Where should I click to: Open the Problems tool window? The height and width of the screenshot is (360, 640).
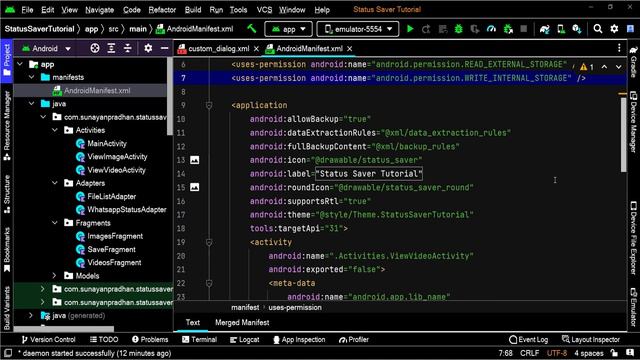150,339
